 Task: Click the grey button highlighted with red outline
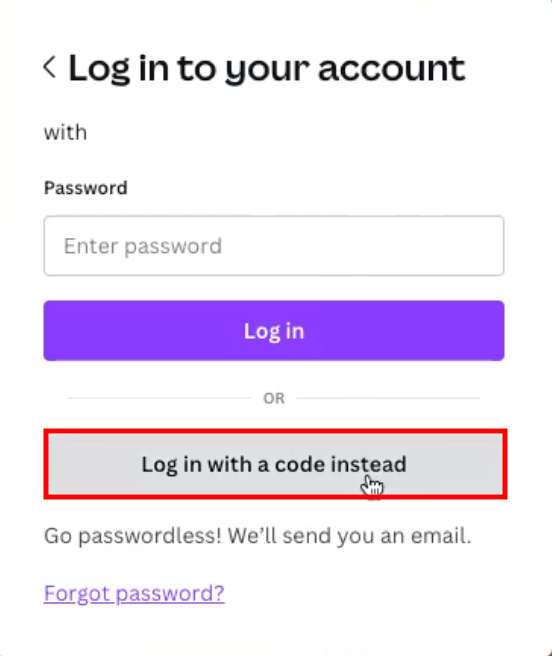pos(275,464)
